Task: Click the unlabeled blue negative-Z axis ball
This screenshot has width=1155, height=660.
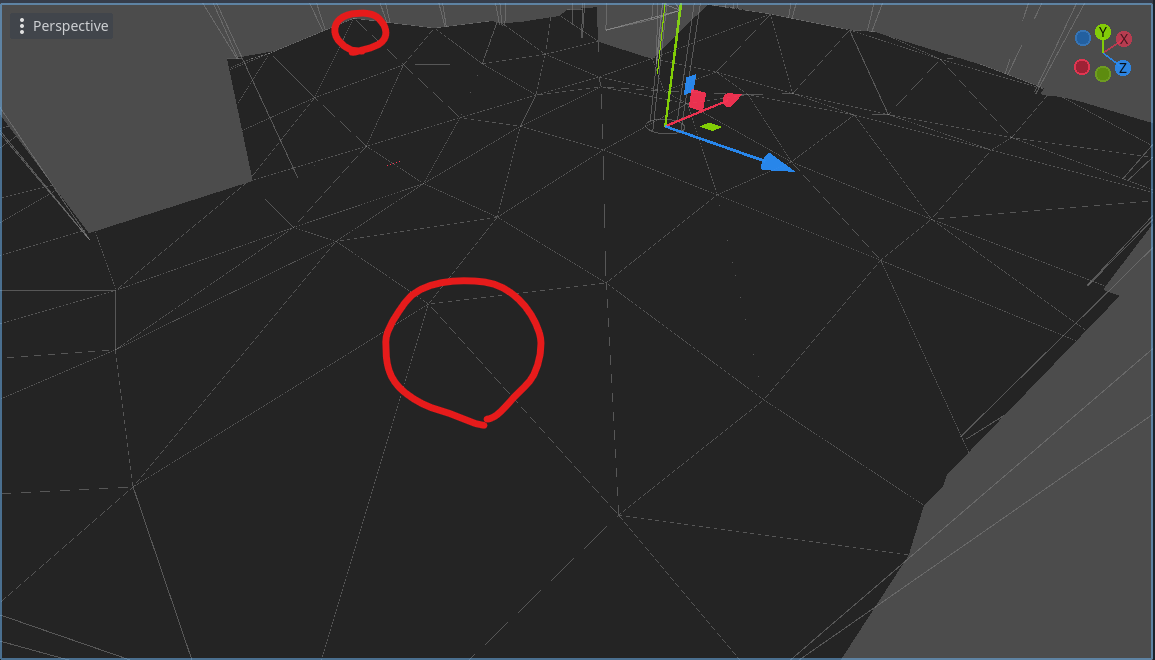Action: point(1083,38)
